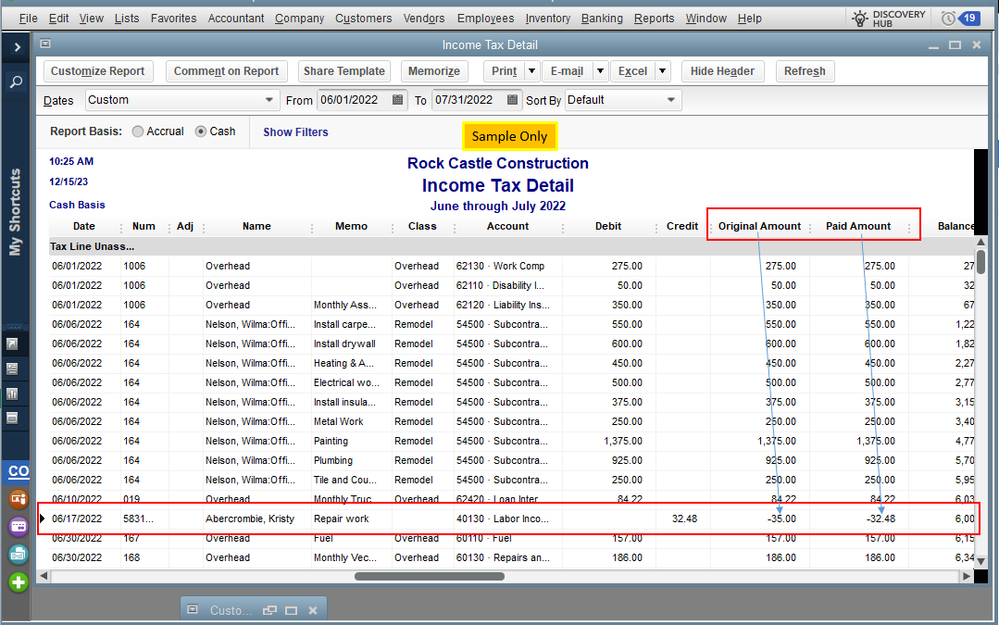Expand the My Shortcuts sidebar arrow
Image resolution: width=999 pixels, height=625 pixels.
click(16, 47)
